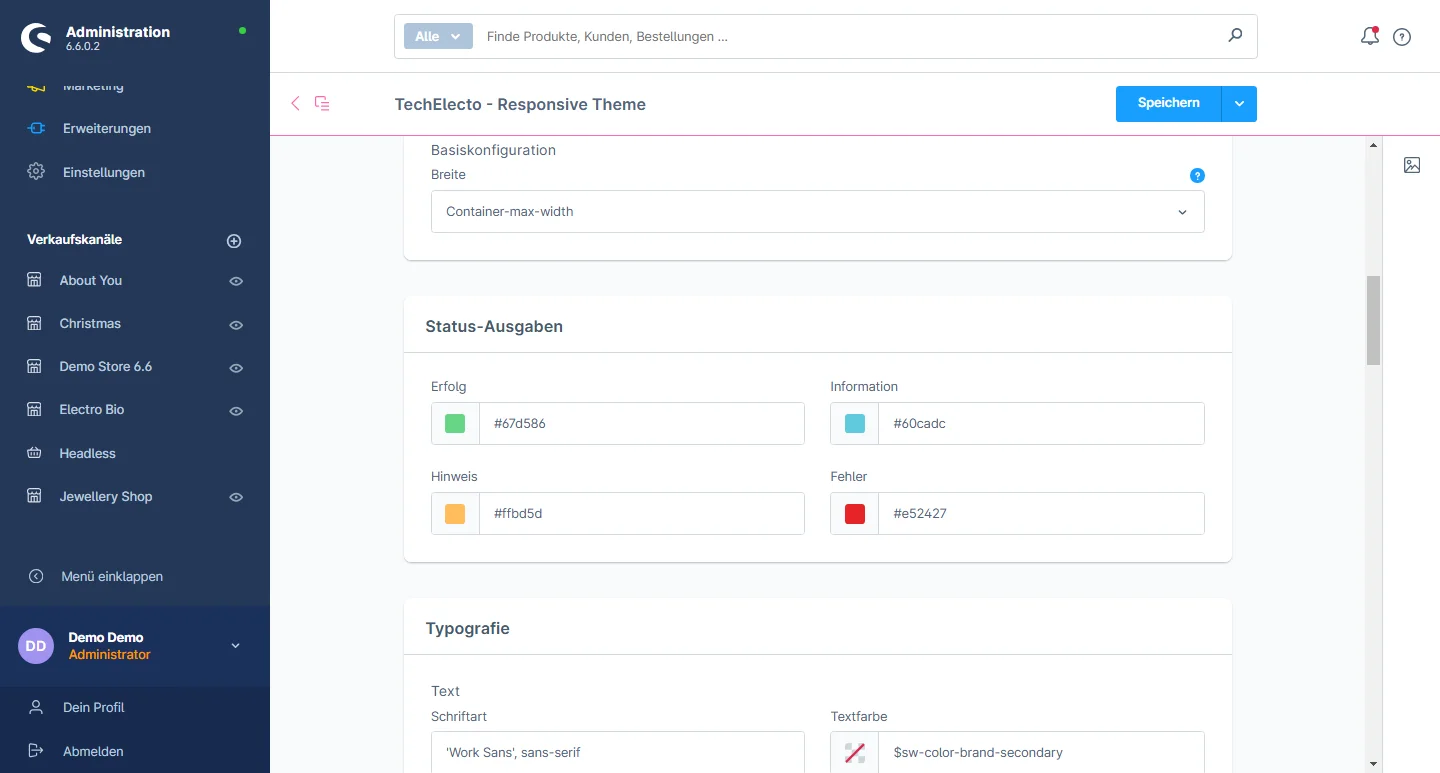
Task: Open Einstellungen in the sidebar
Action: coord(103,172)
